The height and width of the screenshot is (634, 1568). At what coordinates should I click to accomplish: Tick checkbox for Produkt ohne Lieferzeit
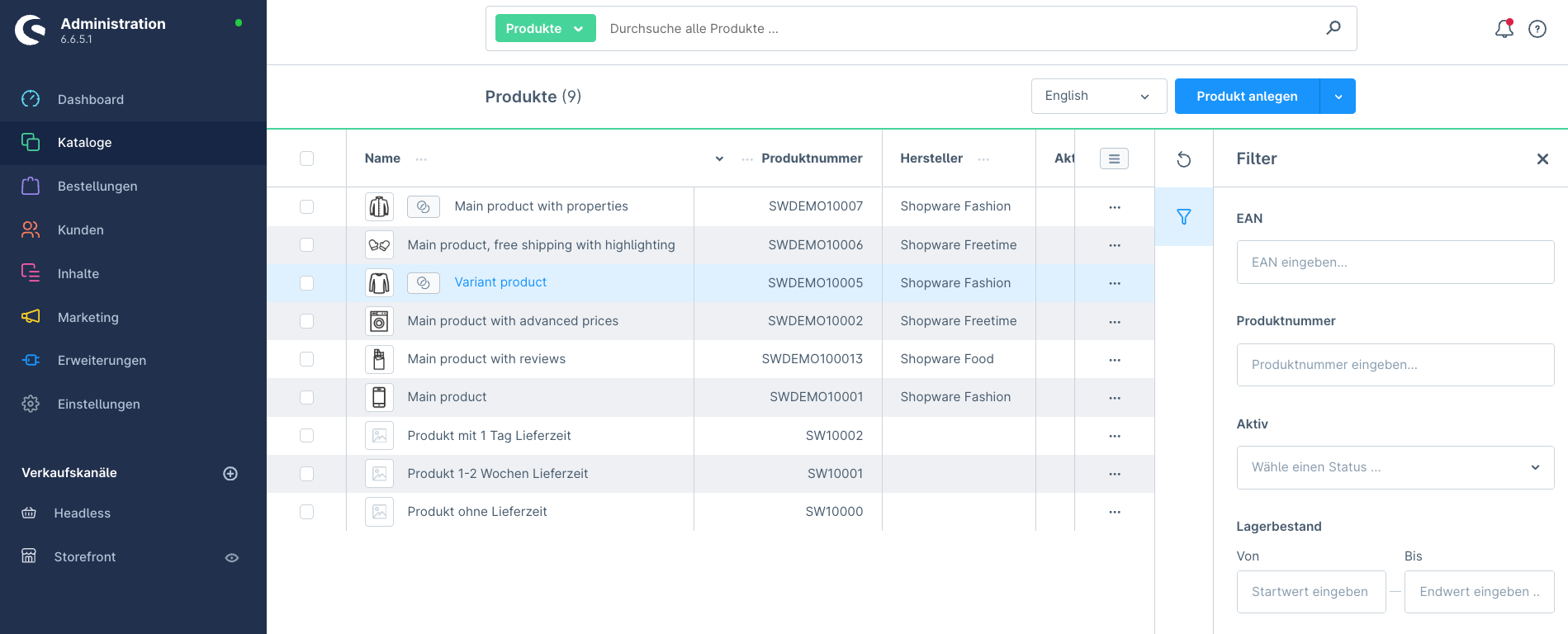tap(306, 512)
